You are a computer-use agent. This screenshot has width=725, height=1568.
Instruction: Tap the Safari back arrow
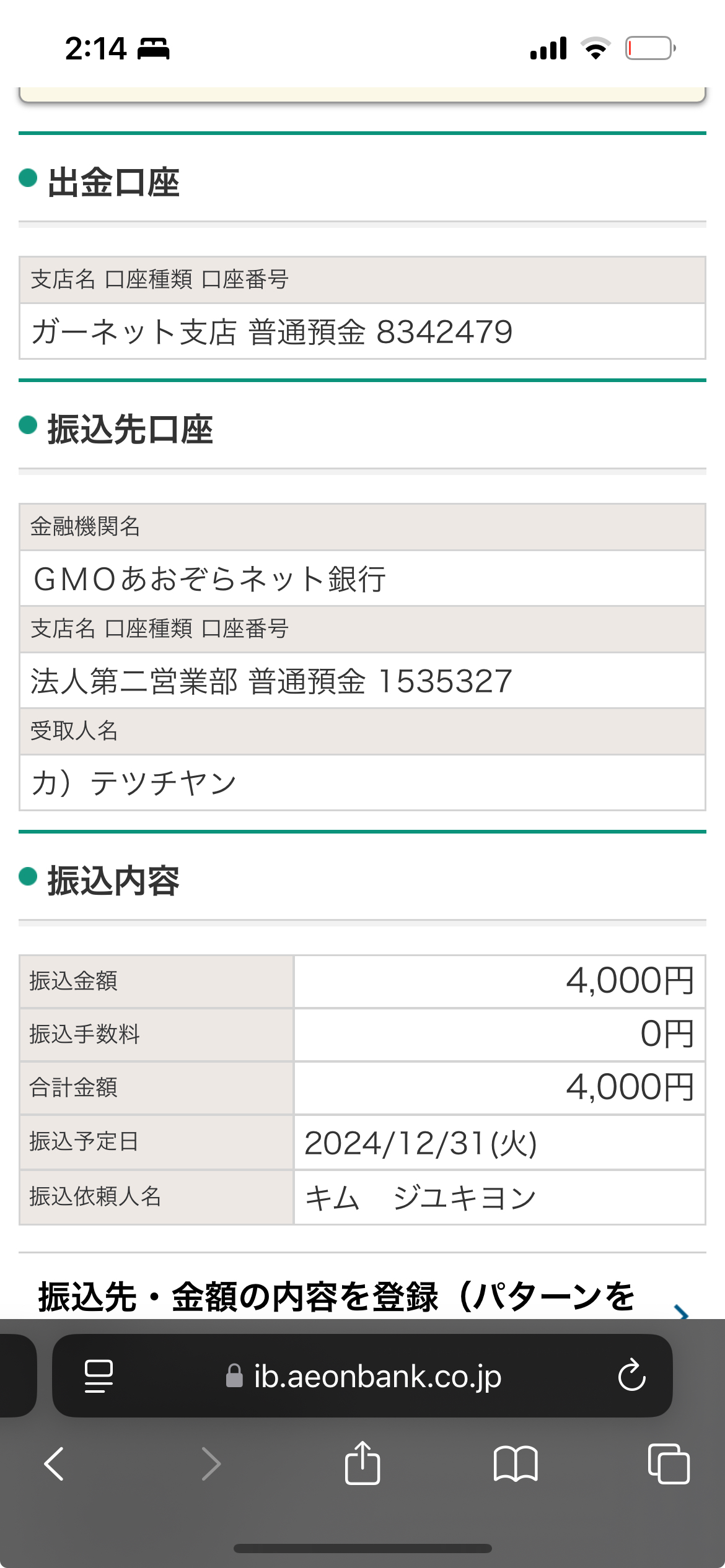click(54, 1464)
